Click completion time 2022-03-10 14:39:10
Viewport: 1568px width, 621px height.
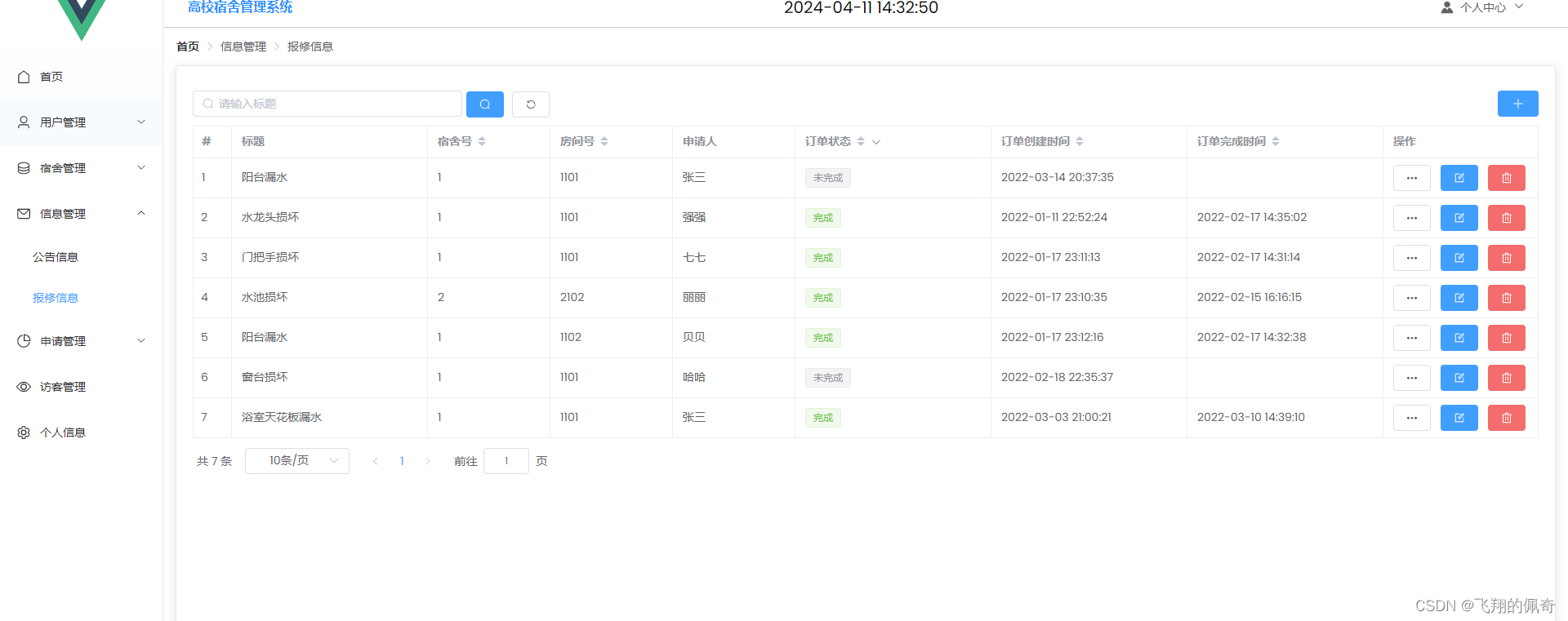[x=1251, y=417]
